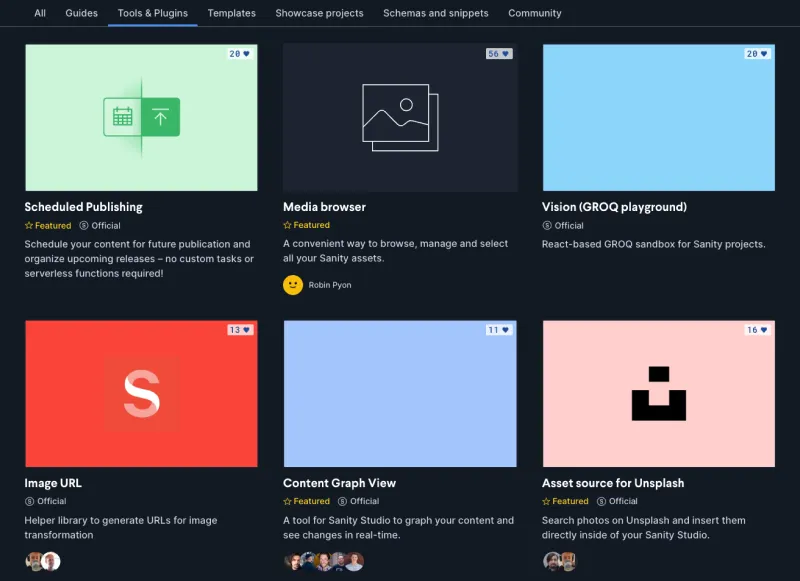
Task: Open the Vision (GROQ playground) title link
Action: tap(614, 207)
